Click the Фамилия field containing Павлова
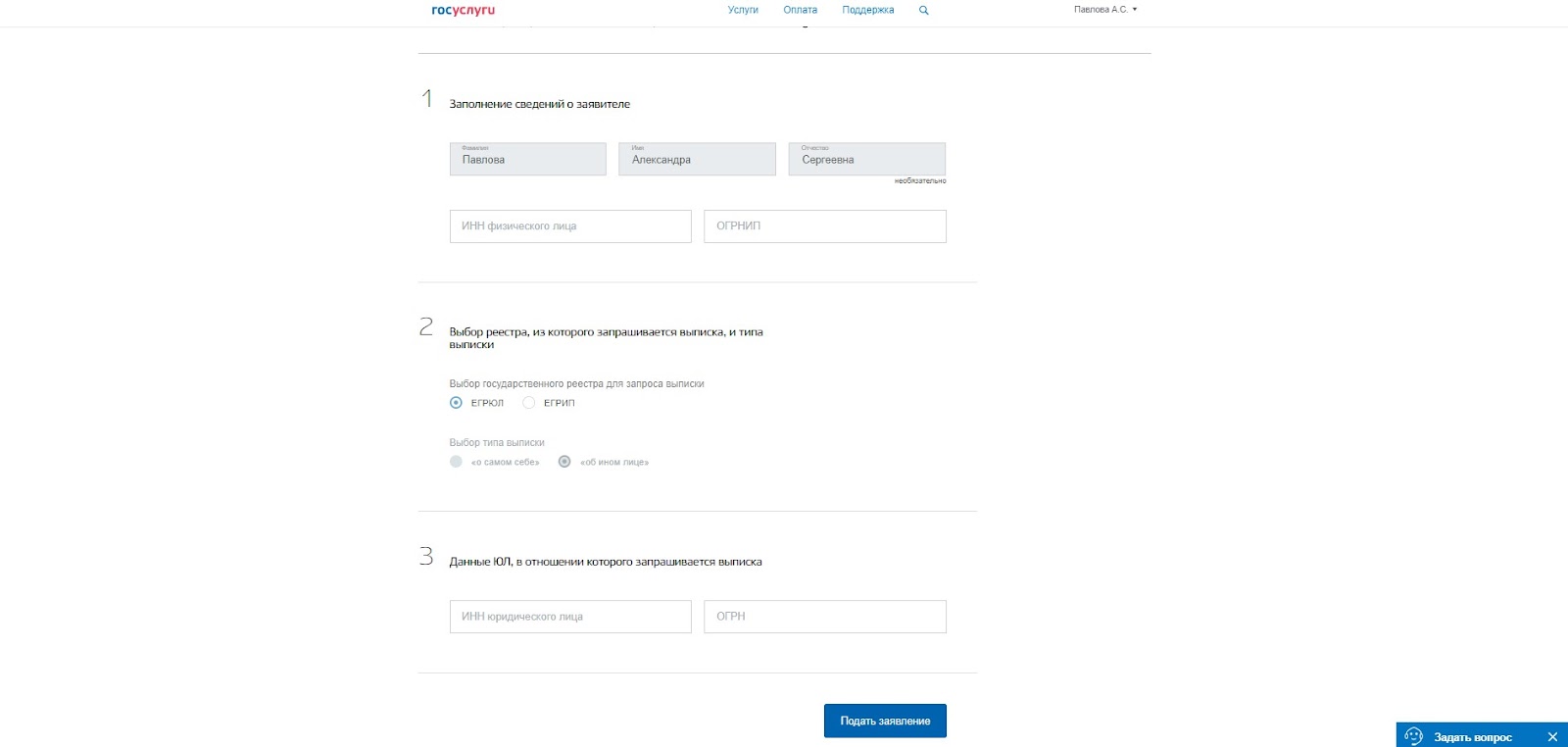1568x747 pixels. 528,159
